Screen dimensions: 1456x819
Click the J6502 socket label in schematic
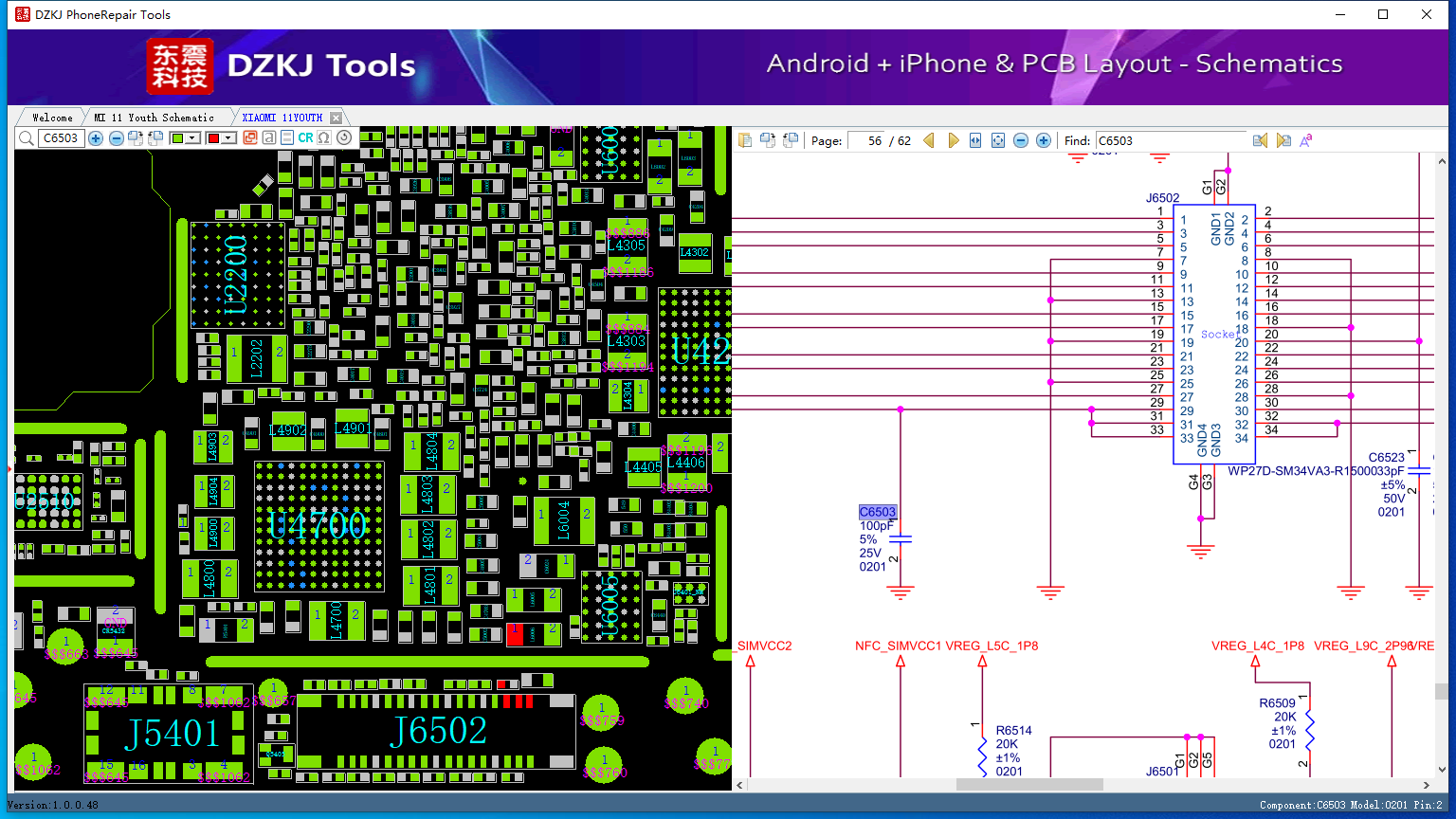tap(1163, 198)
